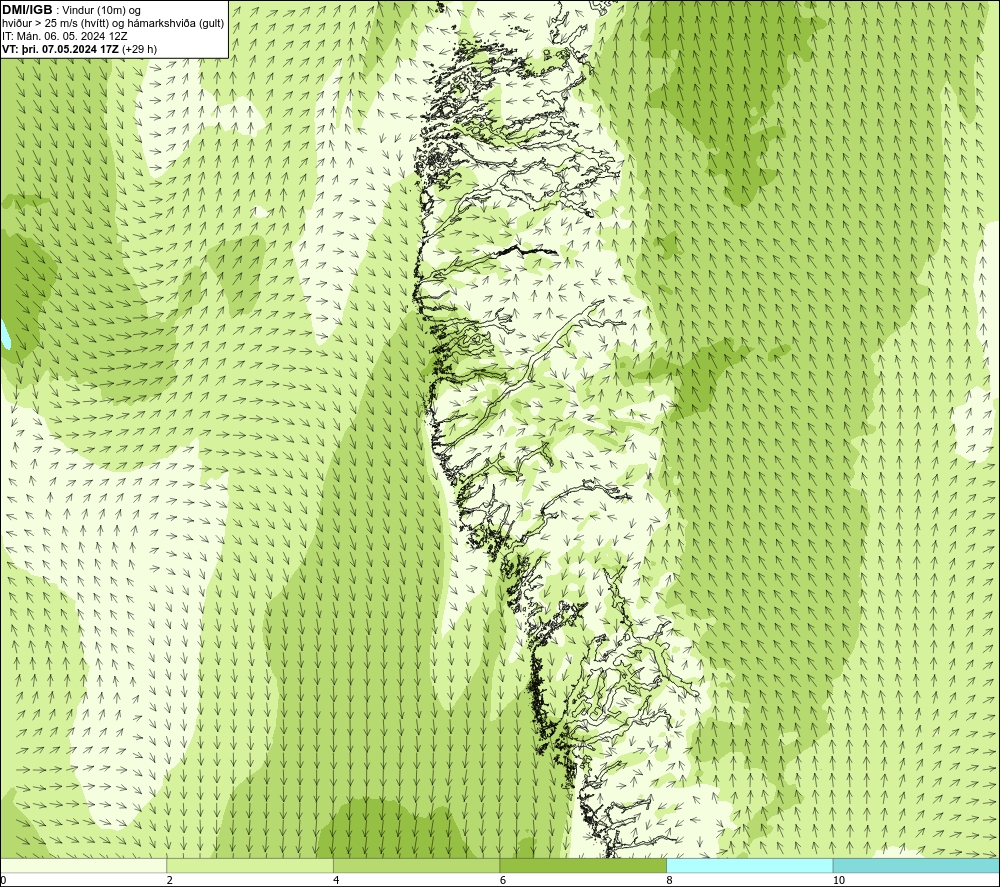Click the teal swatch above 10 m/s

click(x=916, y=865)
